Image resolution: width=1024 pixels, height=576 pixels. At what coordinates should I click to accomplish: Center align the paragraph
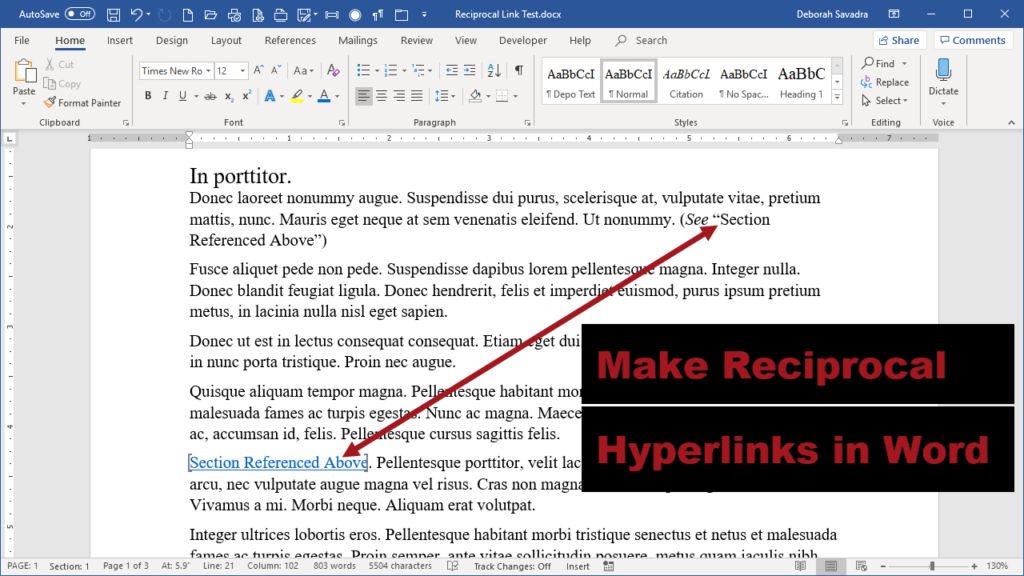(x=381, y=95)
